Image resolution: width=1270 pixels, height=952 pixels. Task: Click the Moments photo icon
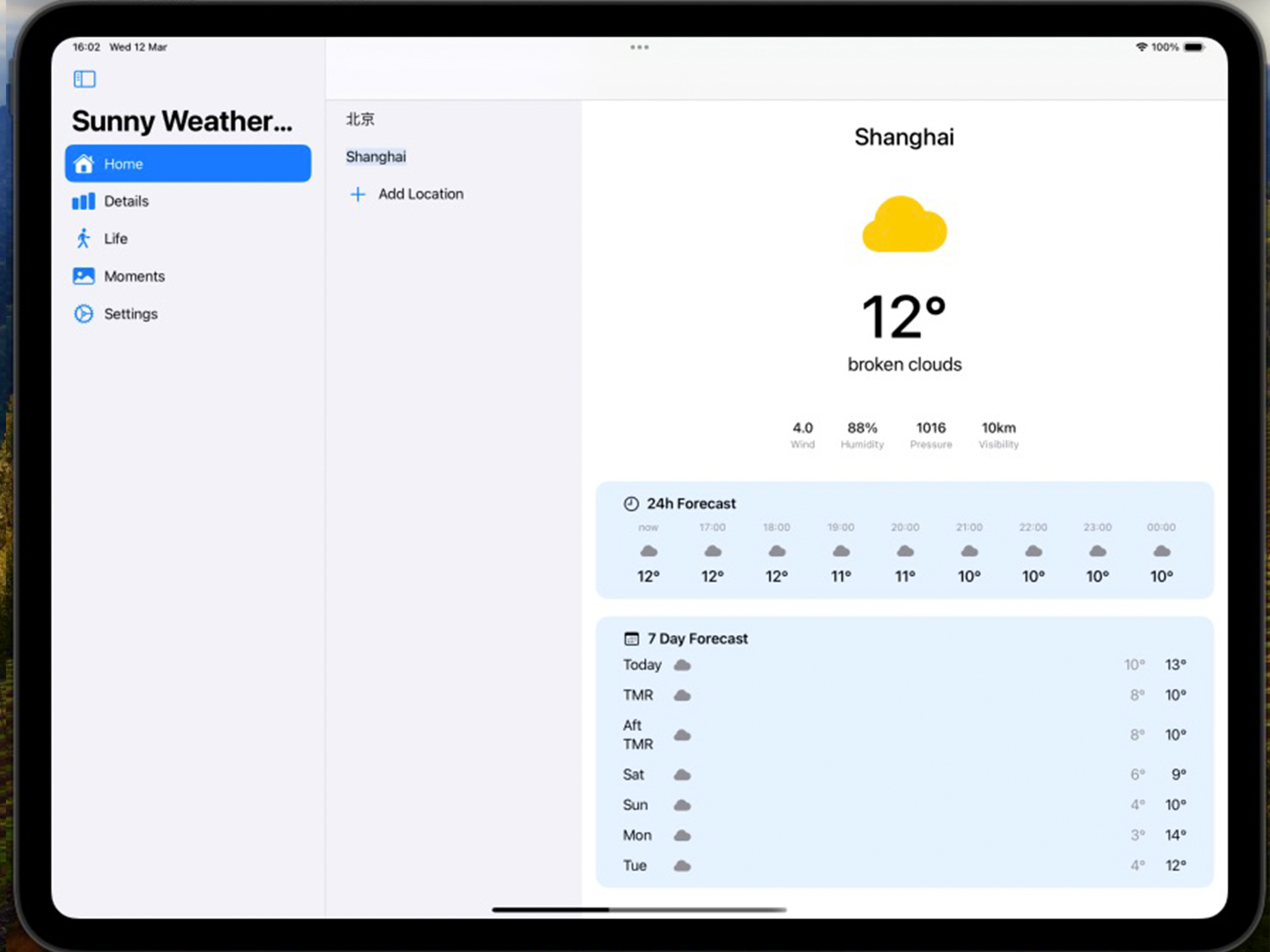pos(84,276)
